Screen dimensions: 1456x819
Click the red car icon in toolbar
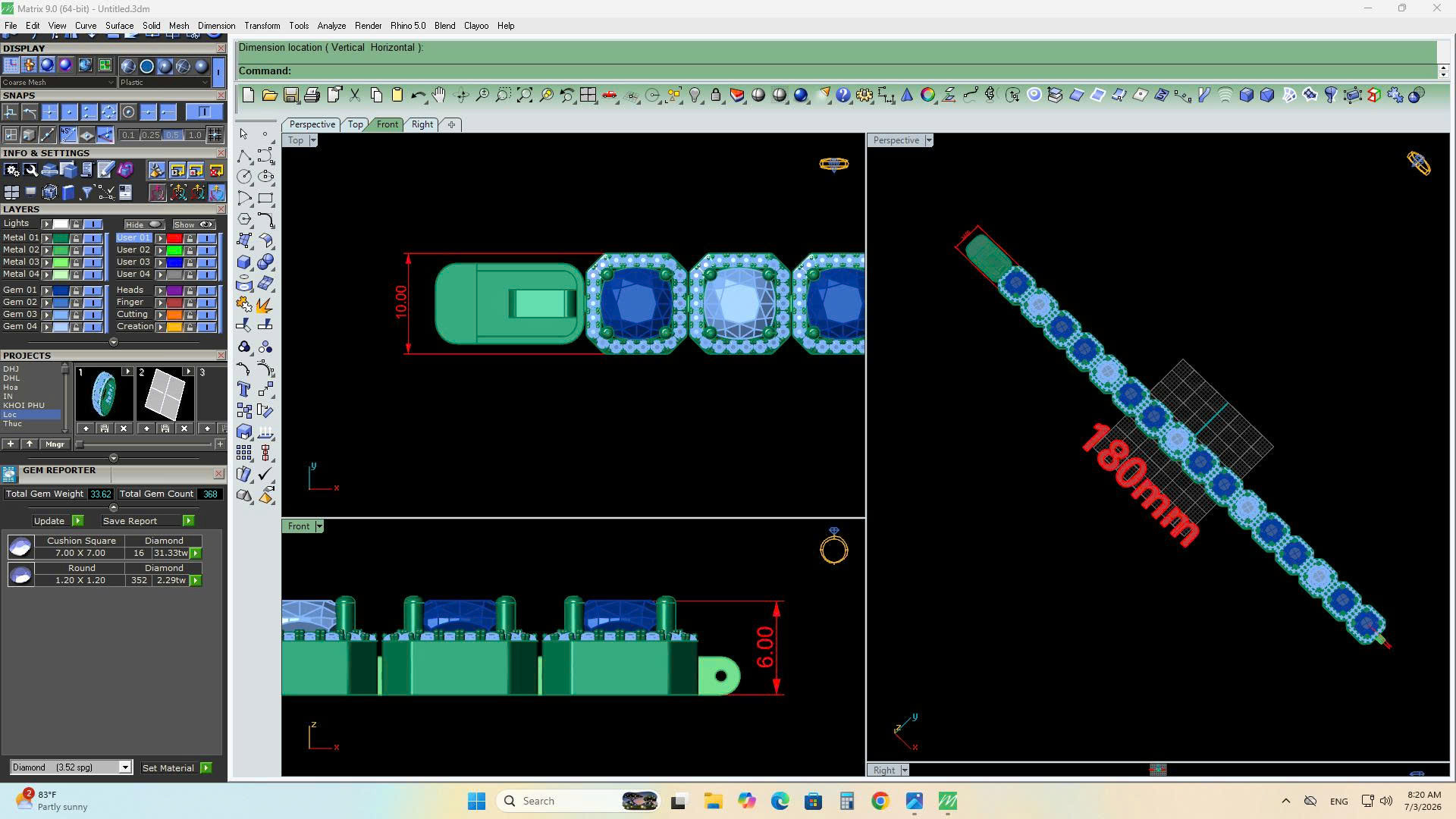point(609,95)
